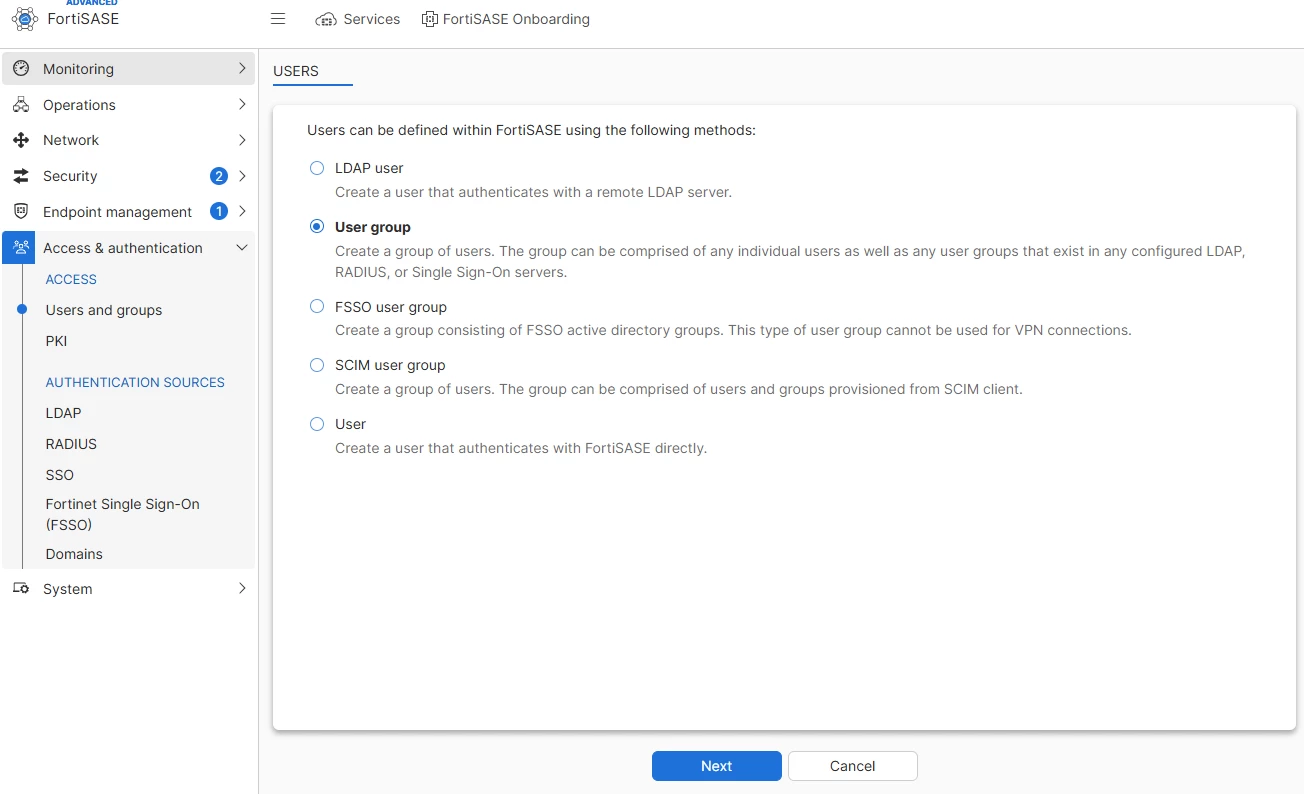
Task: Open FortiSASE Onboarding
Action: [x=506, y=19]
